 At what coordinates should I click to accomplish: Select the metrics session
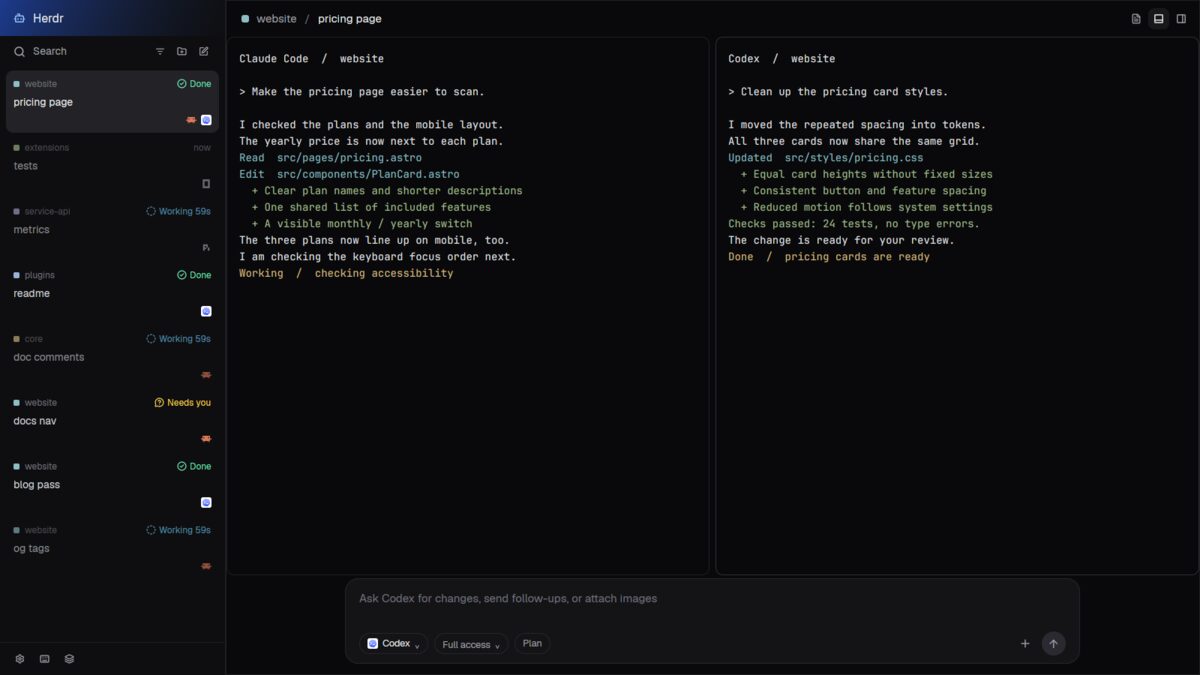(112, 230)
